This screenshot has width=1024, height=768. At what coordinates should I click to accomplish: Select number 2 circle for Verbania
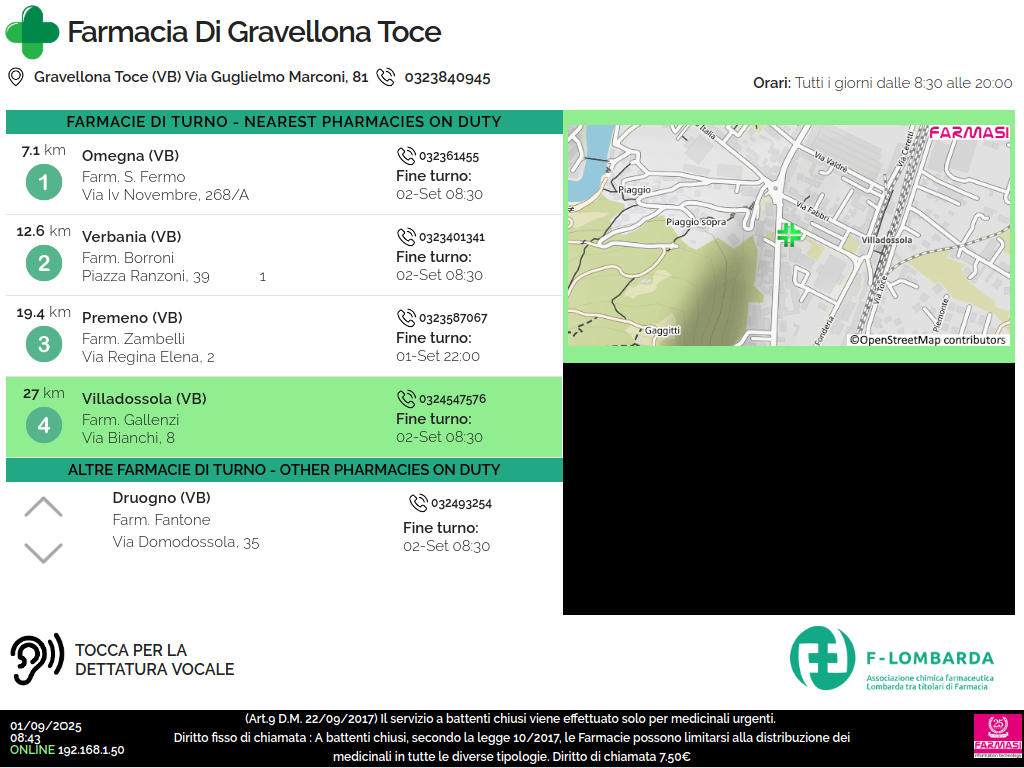[x=44, y=264]
